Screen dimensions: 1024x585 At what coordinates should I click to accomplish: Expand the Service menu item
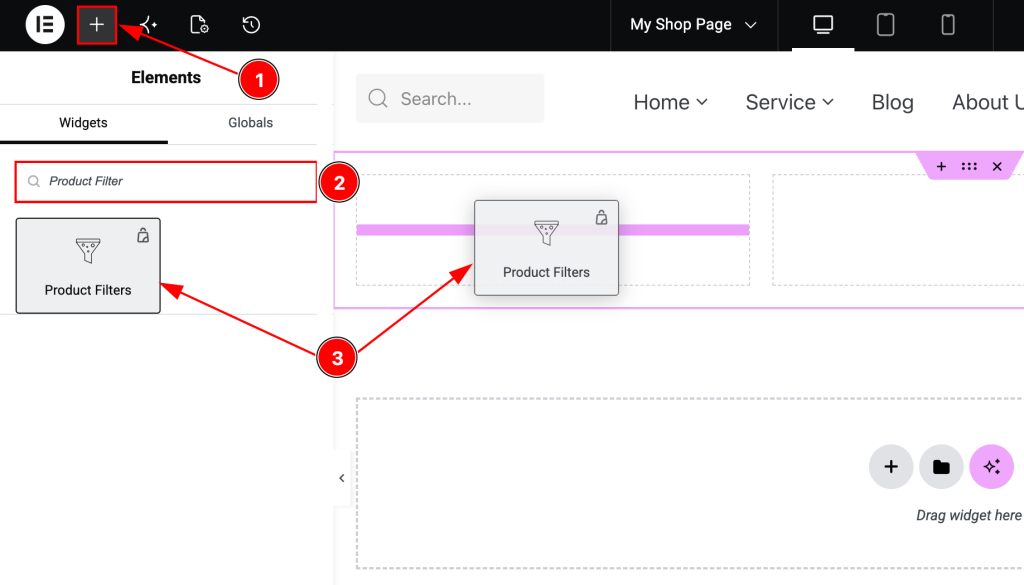coord(790,103)
